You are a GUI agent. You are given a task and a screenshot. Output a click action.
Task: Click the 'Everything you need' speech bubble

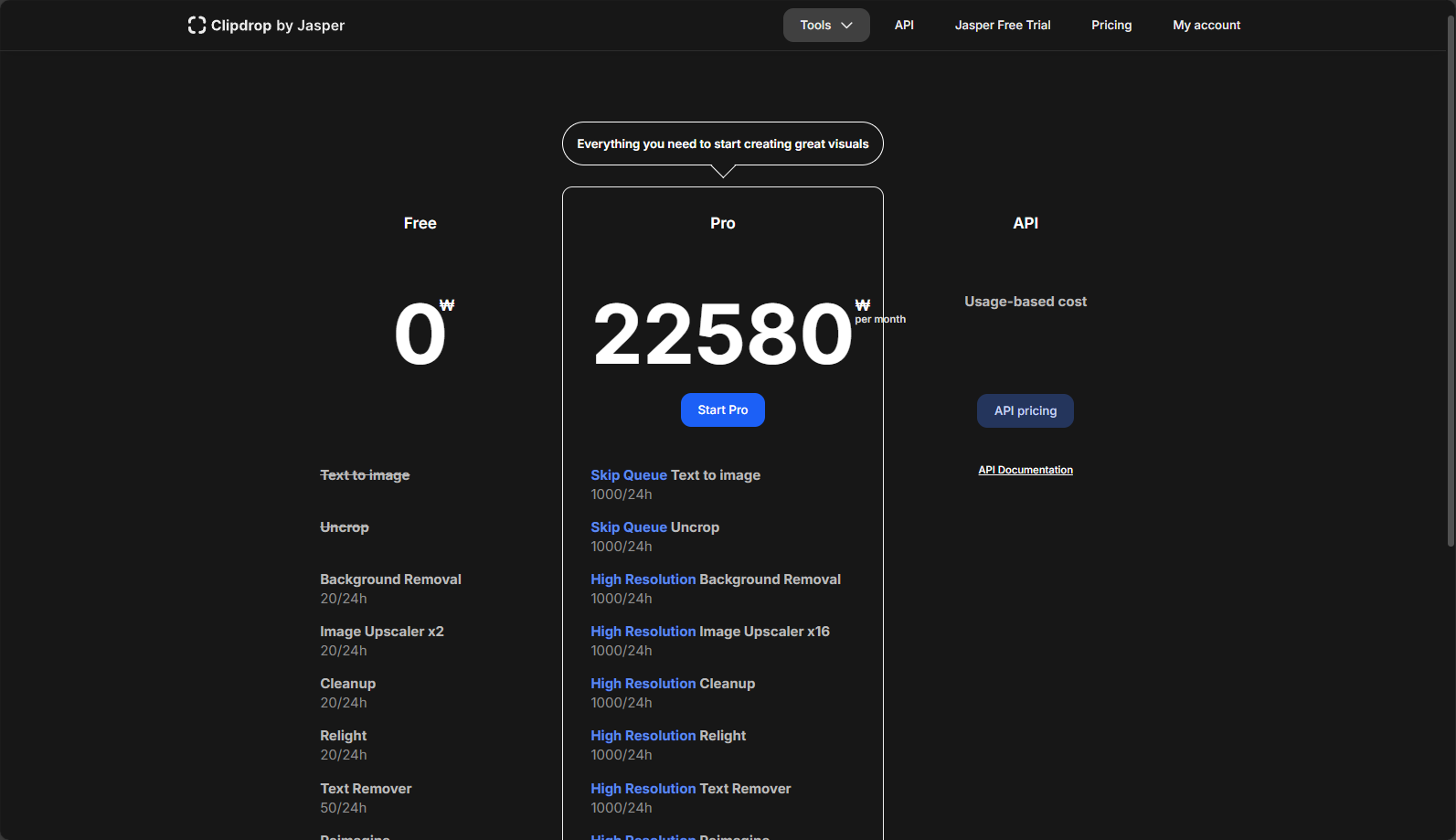click(723, 144)
